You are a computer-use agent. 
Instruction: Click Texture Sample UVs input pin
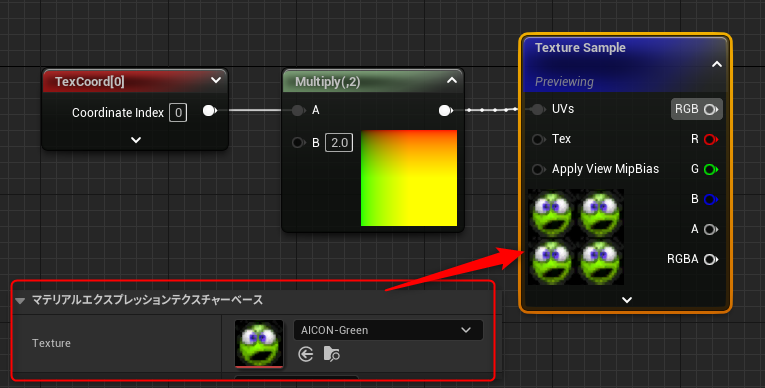click(x=538, y=109)
